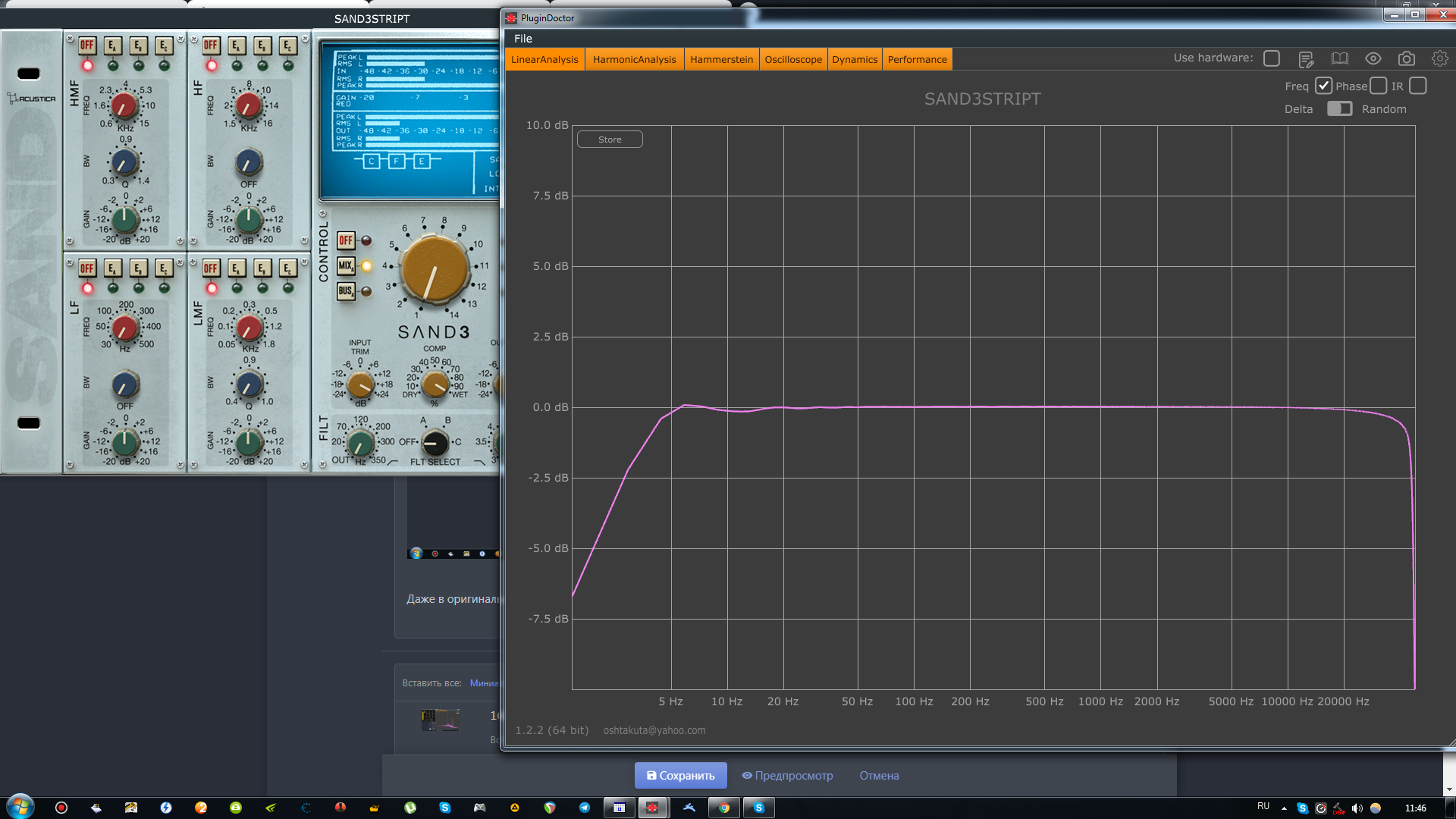Click the CONTROL section OFF button

(346, 240)
